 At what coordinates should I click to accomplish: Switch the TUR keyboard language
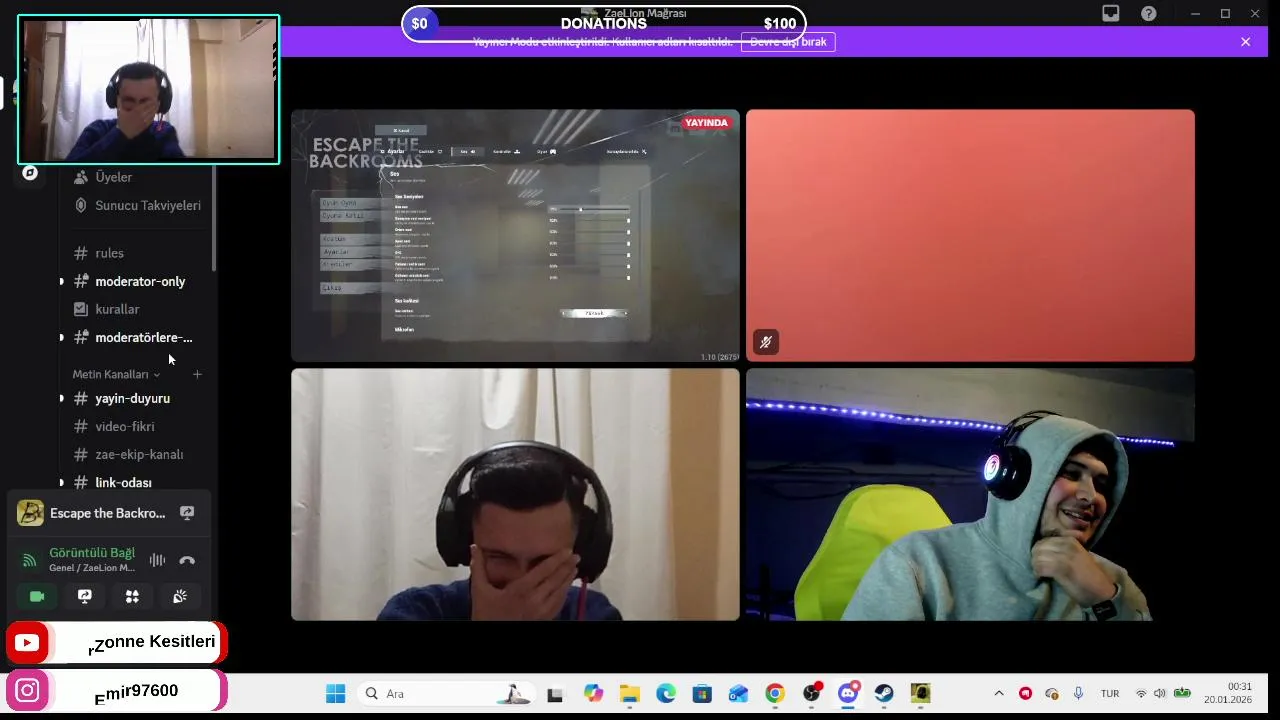[x=1110, y=693]
